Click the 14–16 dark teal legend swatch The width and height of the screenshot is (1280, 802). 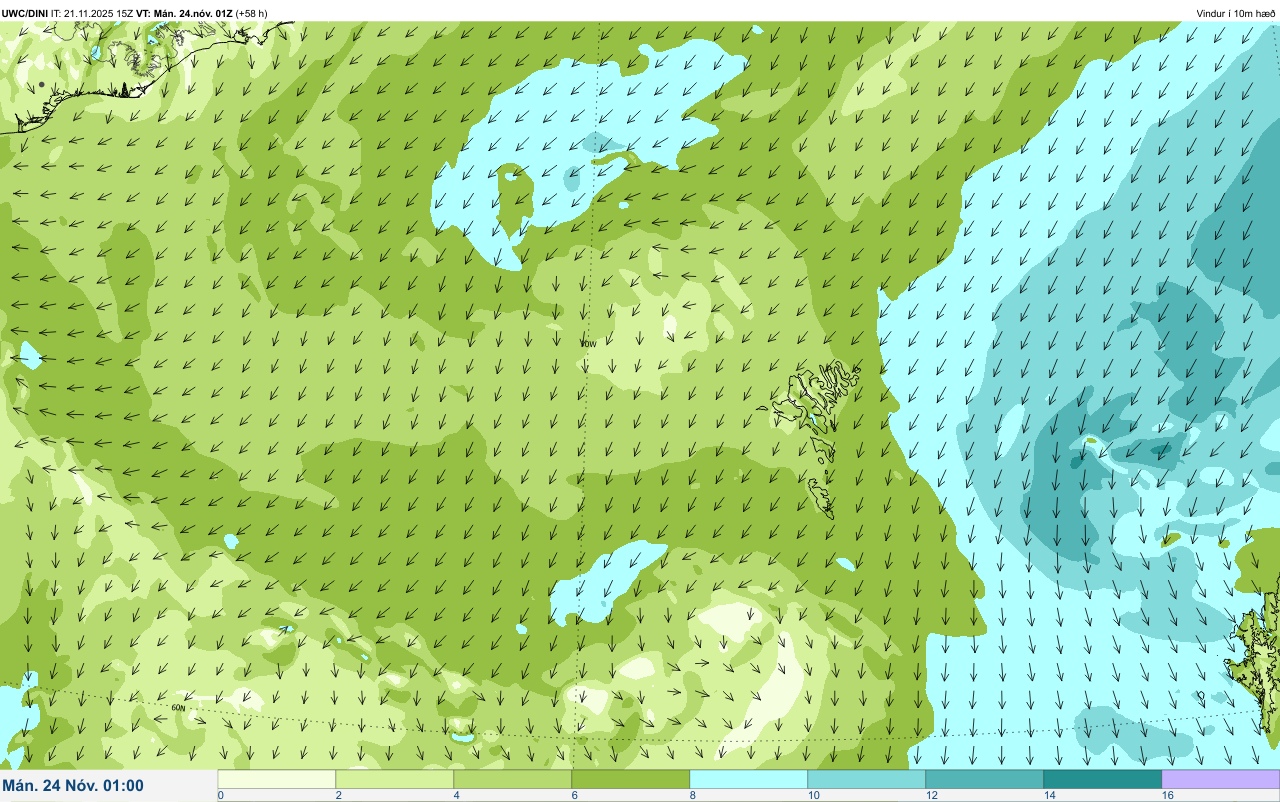point(1103,779)
